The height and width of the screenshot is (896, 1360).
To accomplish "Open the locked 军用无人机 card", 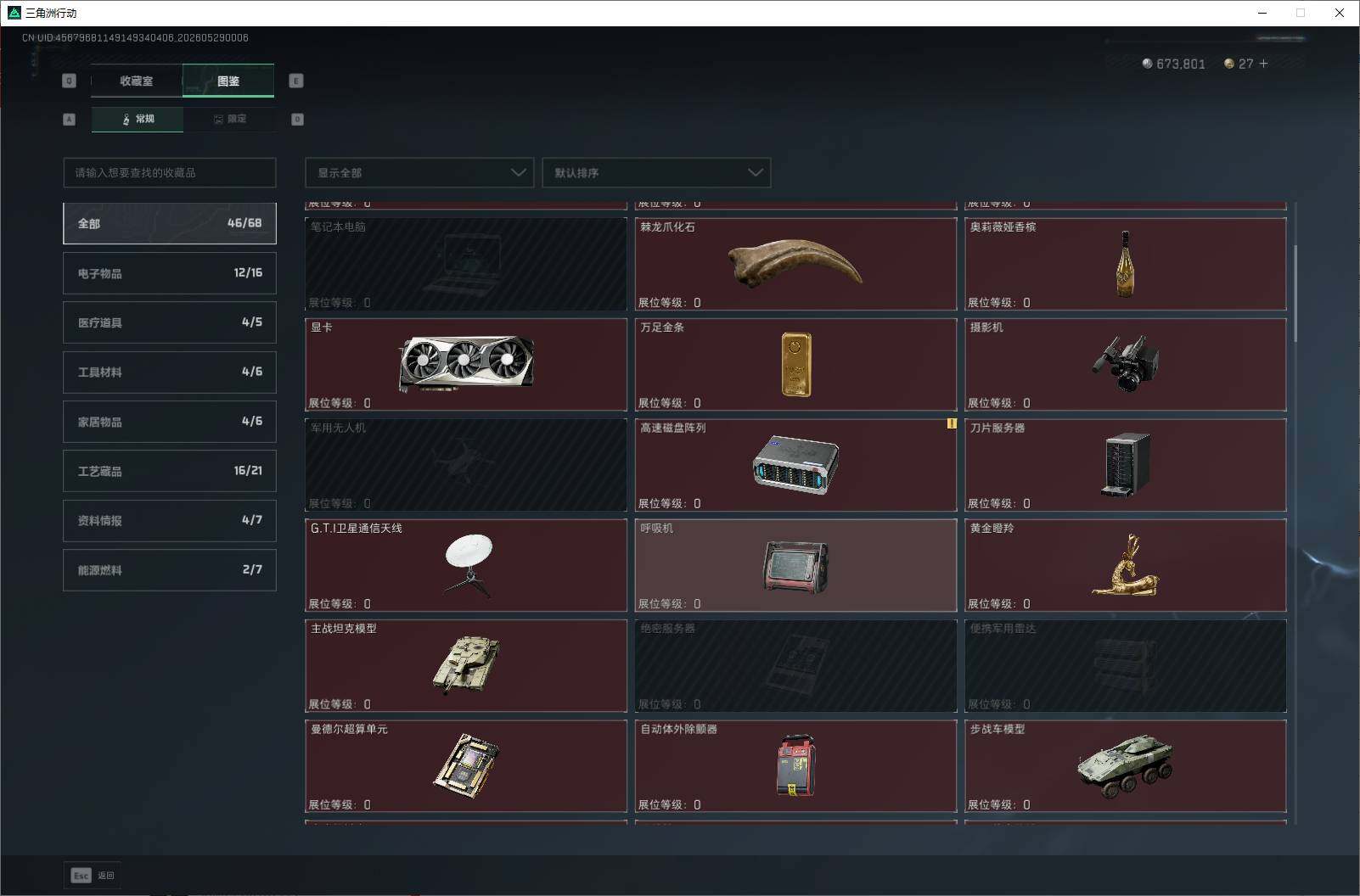I will point(466,465).
